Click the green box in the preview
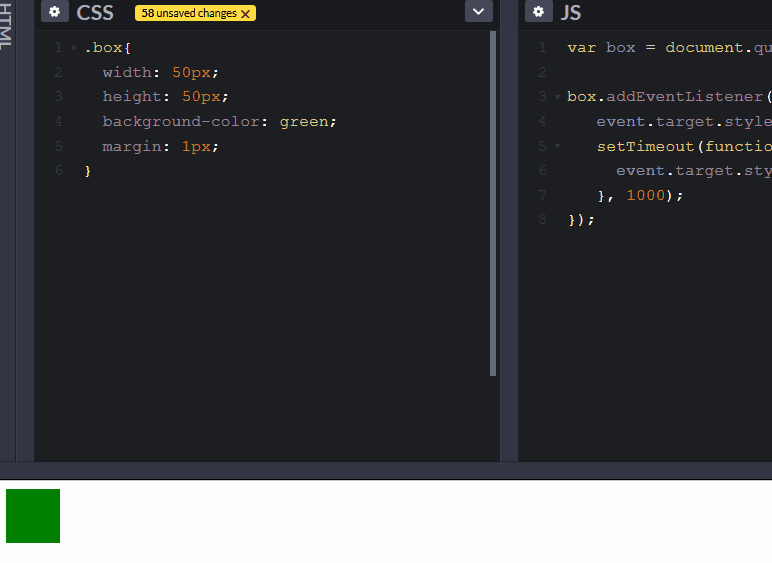This screenshot has height=563, width=772. coord(33,516)
